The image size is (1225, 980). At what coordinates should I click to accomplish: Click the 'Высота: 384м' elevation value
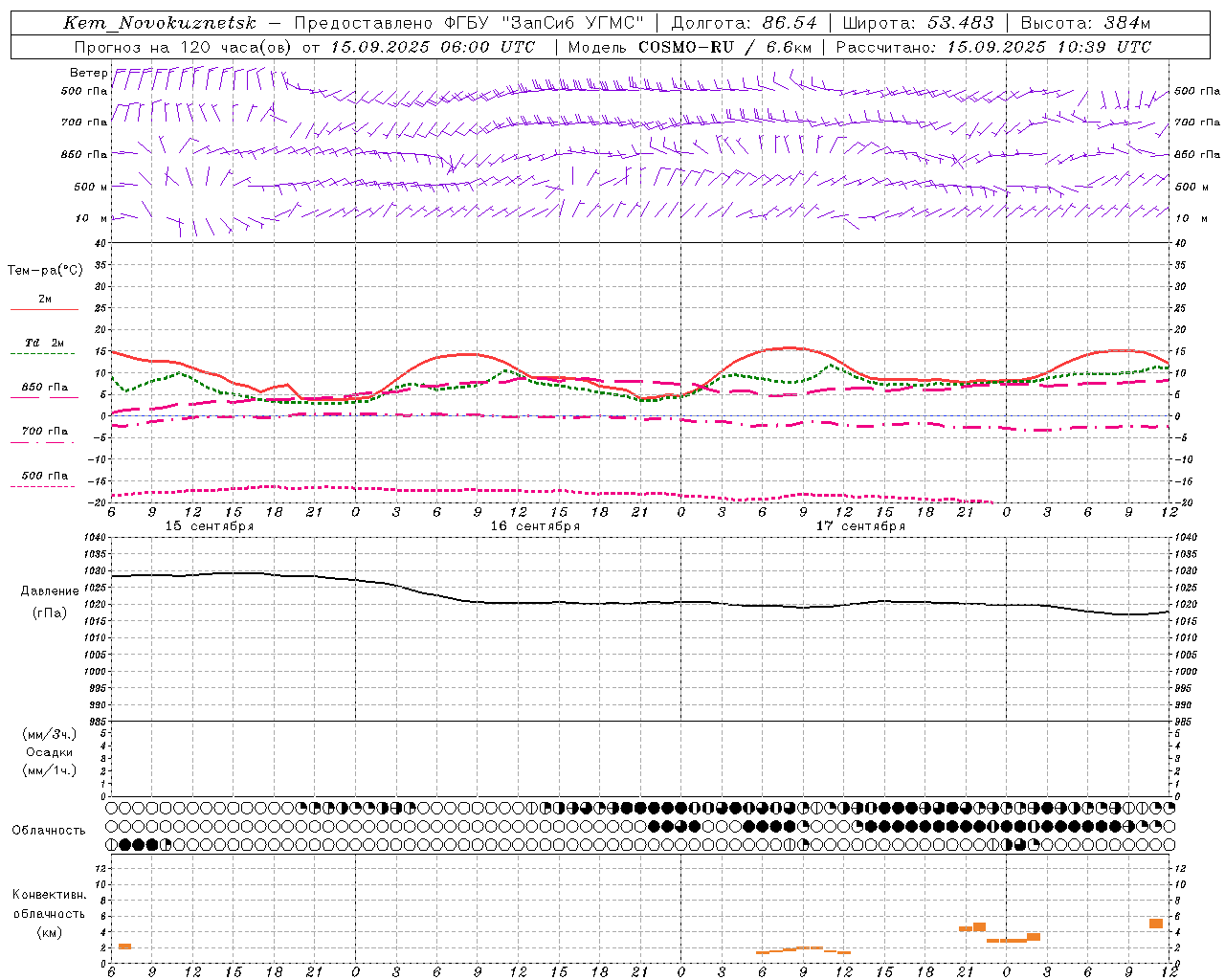click(1085, 23)
